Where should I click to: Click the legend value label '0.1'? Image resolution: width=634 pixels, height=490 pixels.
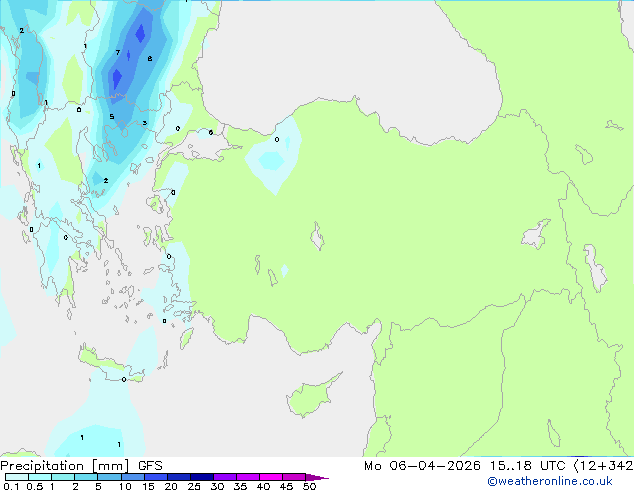click(x=11, y=486)
